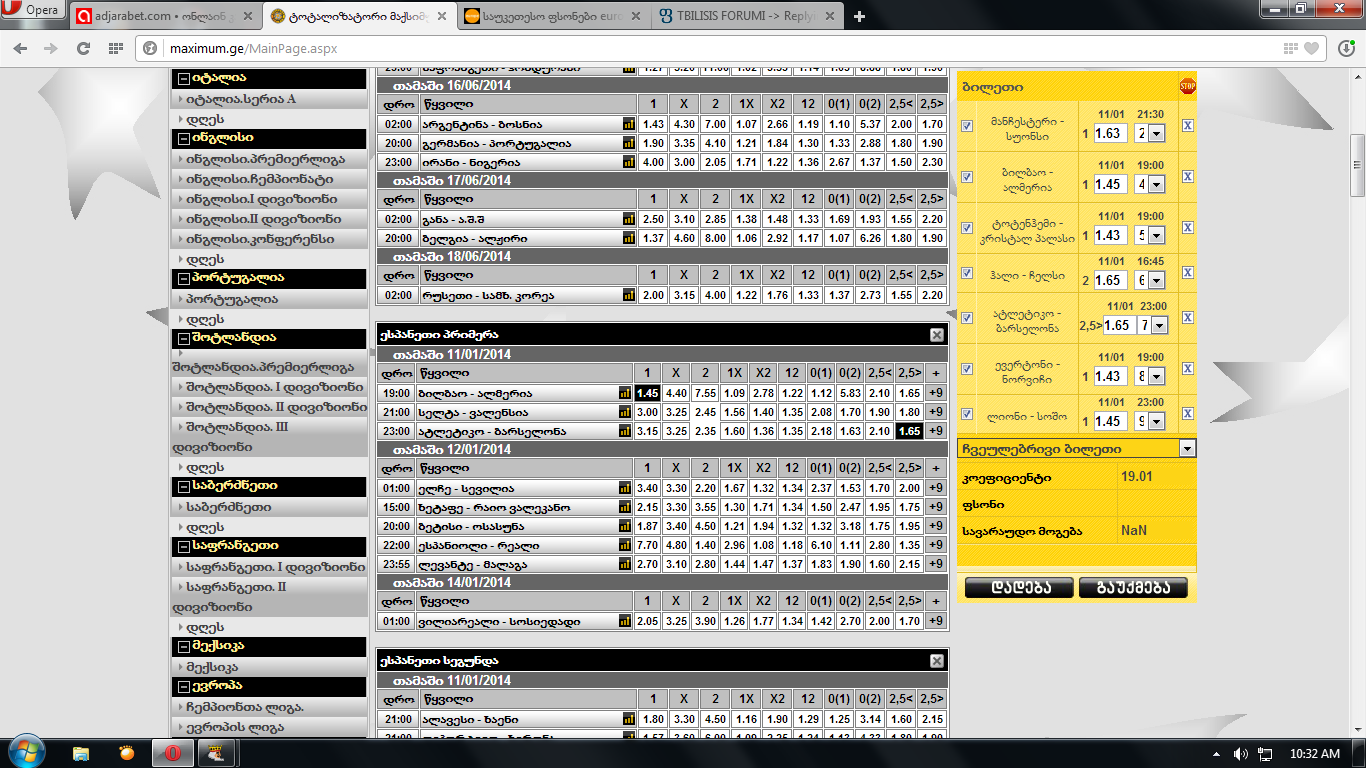The height and width of the screenshot is (768, 1366).
Task: Reload the maximum.ge page
Action: [x=82, y=48]
